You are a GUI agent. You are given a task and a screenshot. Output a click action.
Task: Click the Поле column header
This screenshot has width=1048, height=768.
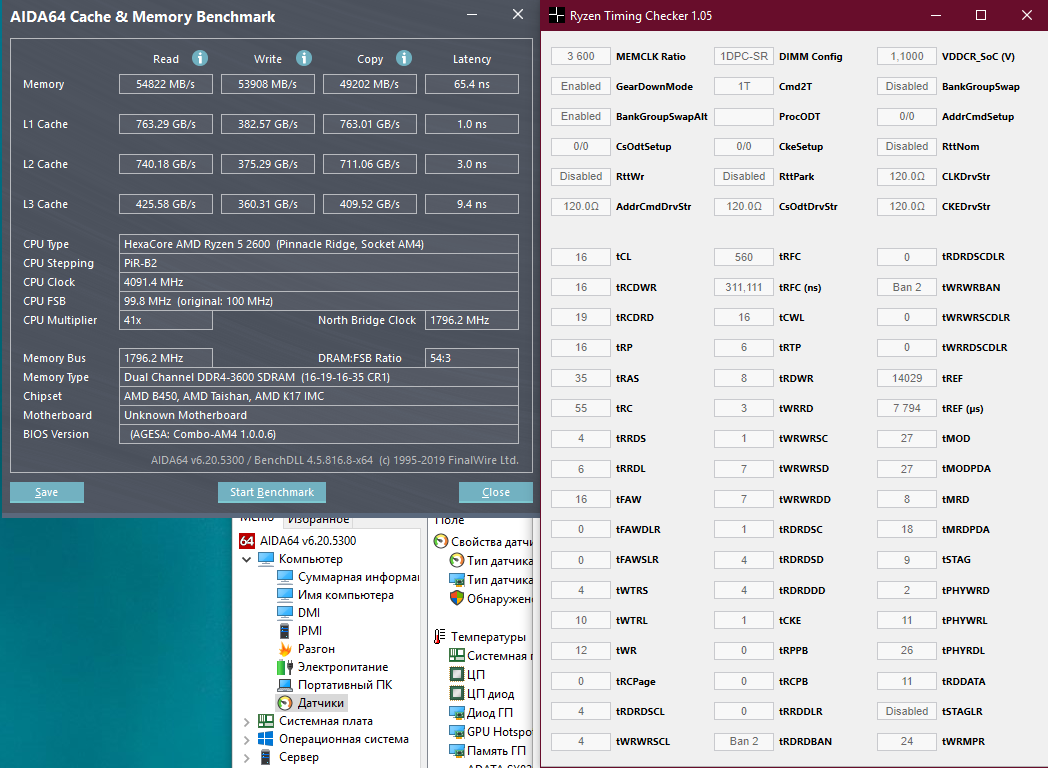449,520
